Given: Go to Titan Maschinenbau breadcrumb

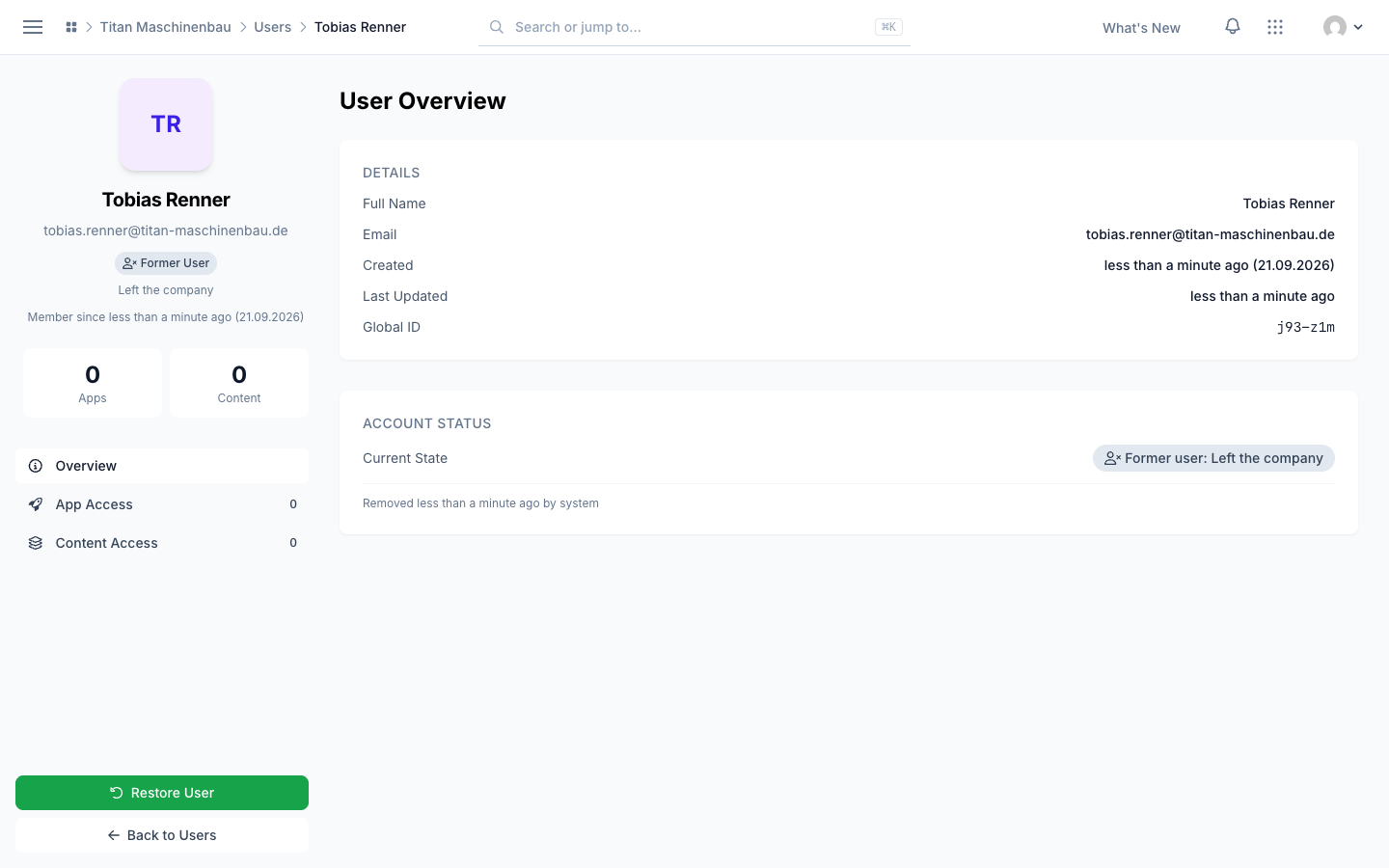Looking at the screenshot, I should pyautogui.click(x=166, y=27).
